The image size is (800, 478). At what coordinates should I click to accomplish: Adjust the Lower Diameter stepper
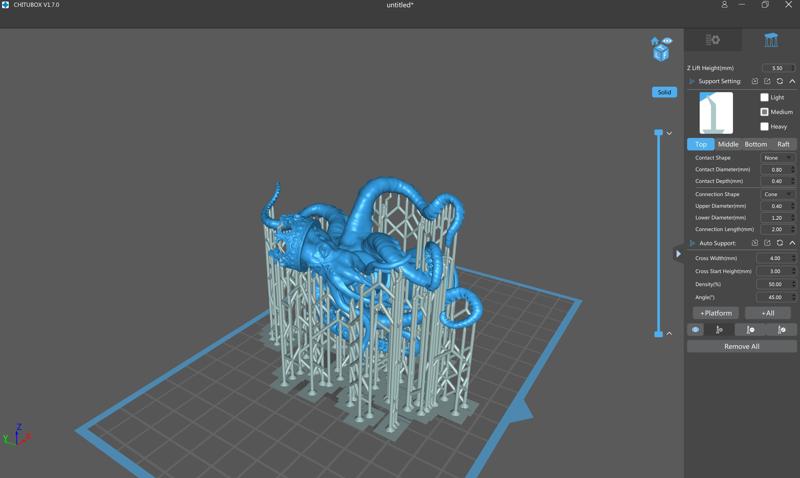(x=793, y=218)
